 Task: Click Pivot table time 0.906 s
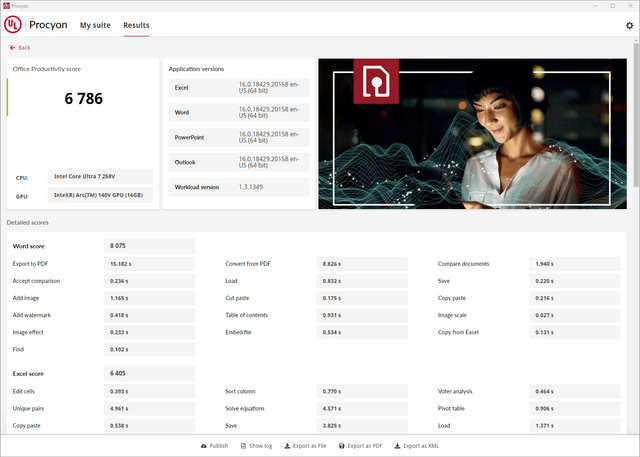575,408
